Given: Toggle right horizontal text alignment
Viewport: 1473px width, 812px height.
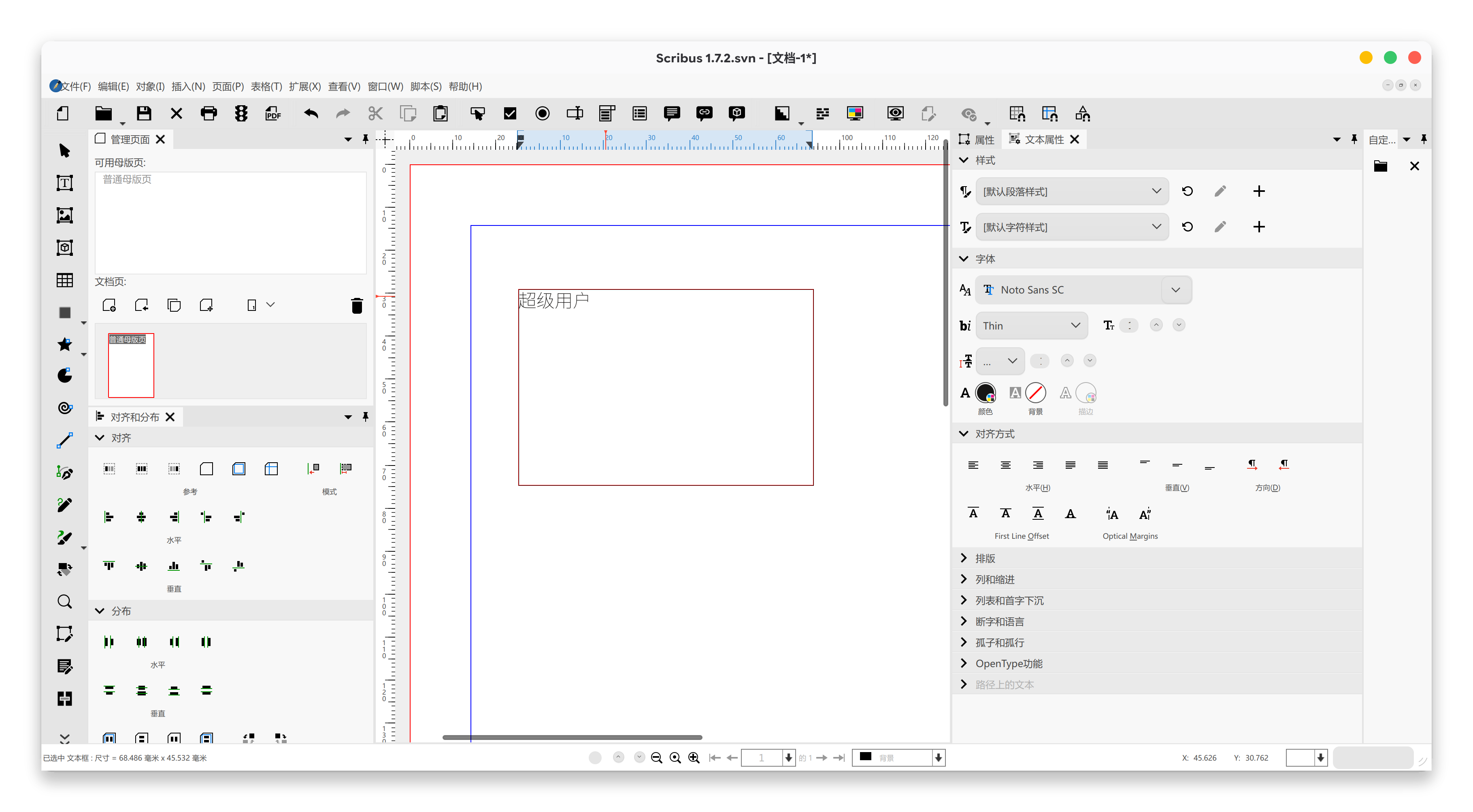Looking at the screenshot, I should click(x=1038, y=465).
